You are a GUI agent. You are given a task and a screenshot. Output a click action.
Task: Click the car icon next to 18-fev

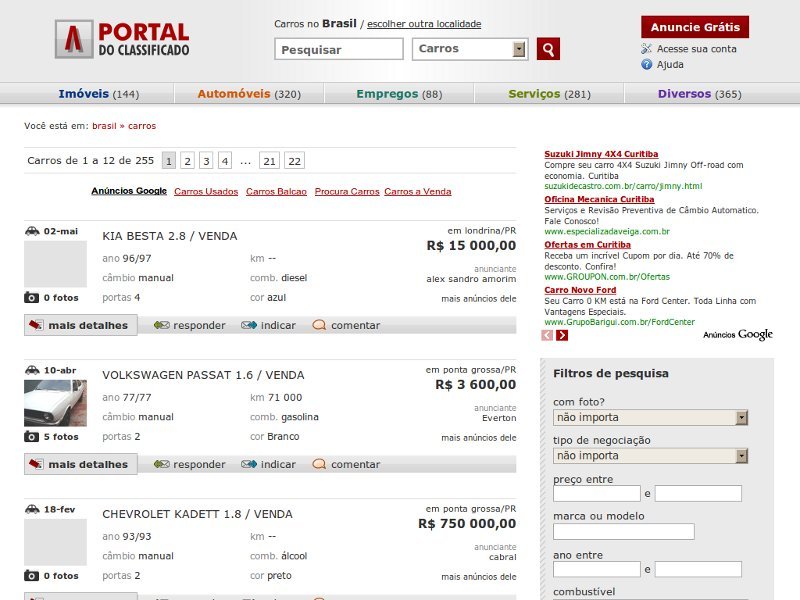[x=32, y=509]
